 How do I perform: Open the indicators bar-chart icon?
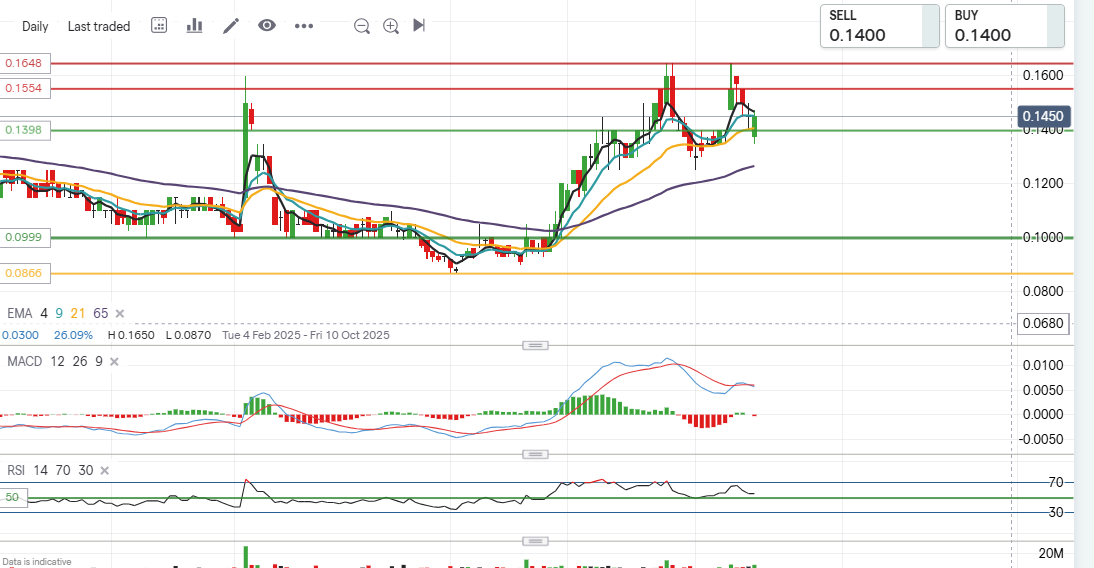[x=194, y=25]
